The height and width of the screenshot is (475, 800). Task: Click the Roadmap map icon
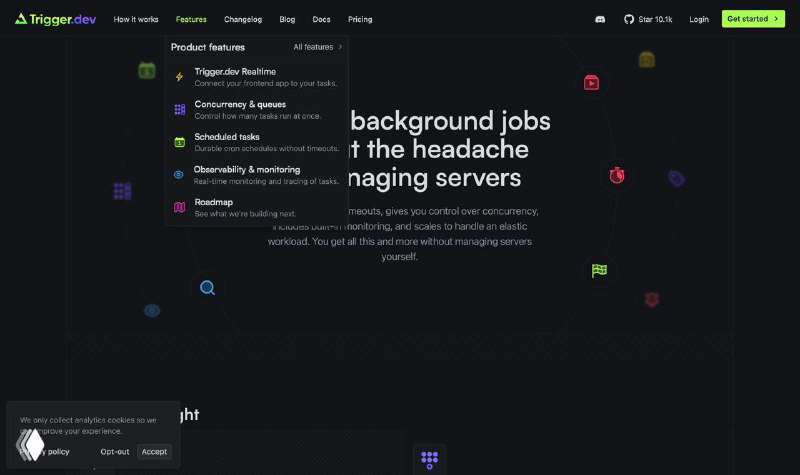pyautogui.click(x=180, y=207)
